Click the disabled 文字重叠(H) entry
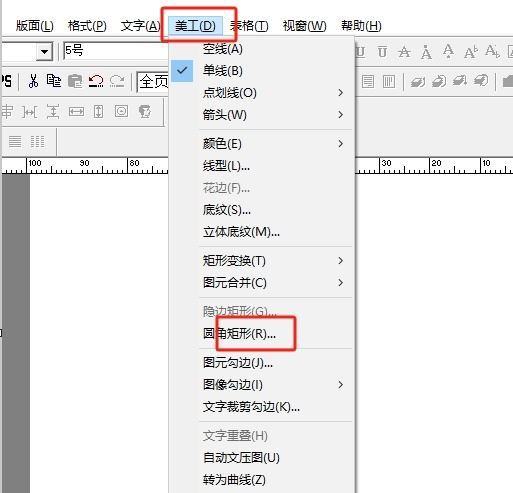The height and width of the screenshot is (493, 513). click(x=262, y=436)
